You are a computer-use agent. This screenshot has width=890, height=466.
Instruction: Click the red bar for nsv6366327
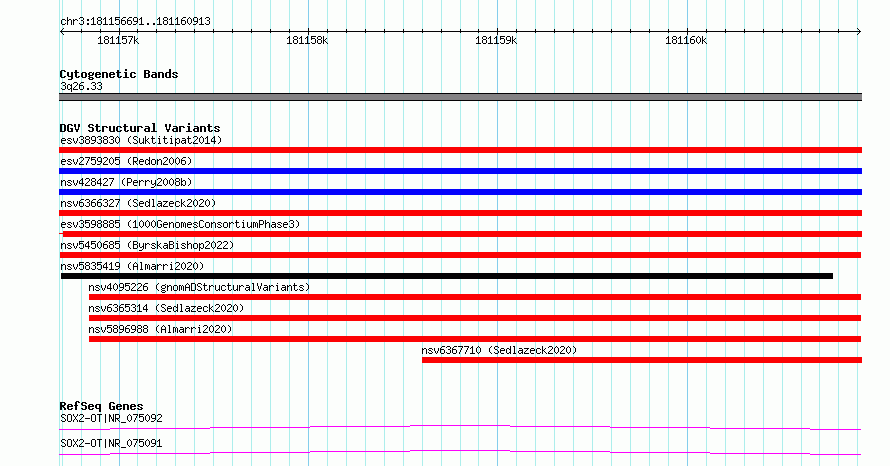[460, 213]
